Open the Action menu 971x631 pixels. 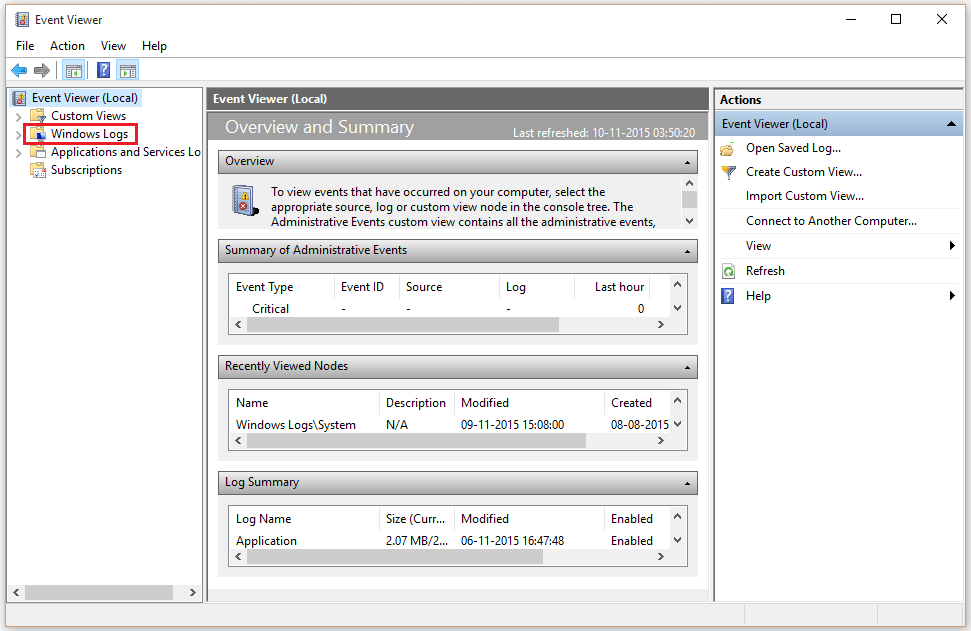67,46
